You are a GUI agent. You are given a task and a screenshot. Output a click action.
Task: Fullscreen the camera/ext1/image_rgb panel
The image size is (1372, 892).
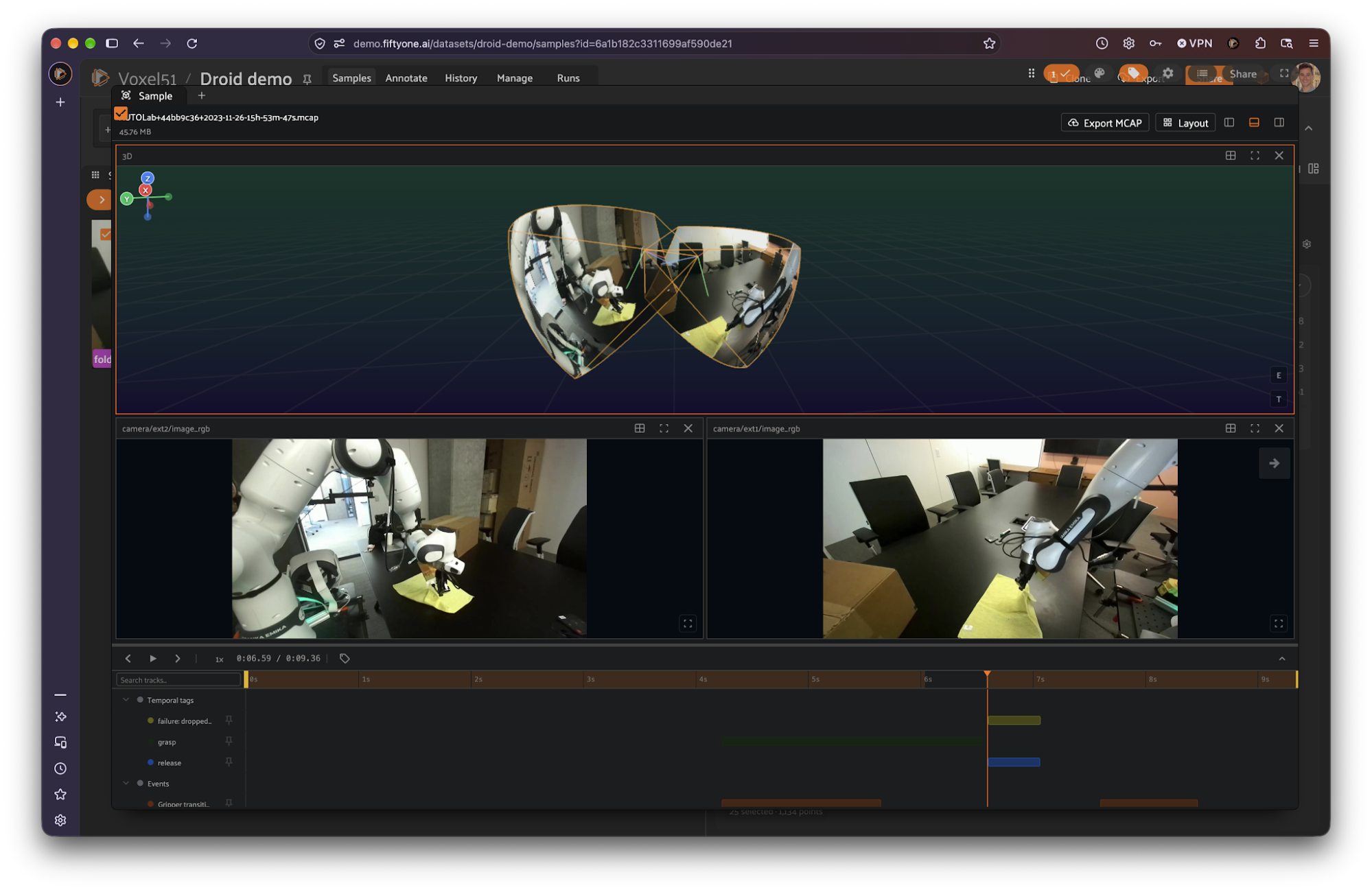(1254, 428)
